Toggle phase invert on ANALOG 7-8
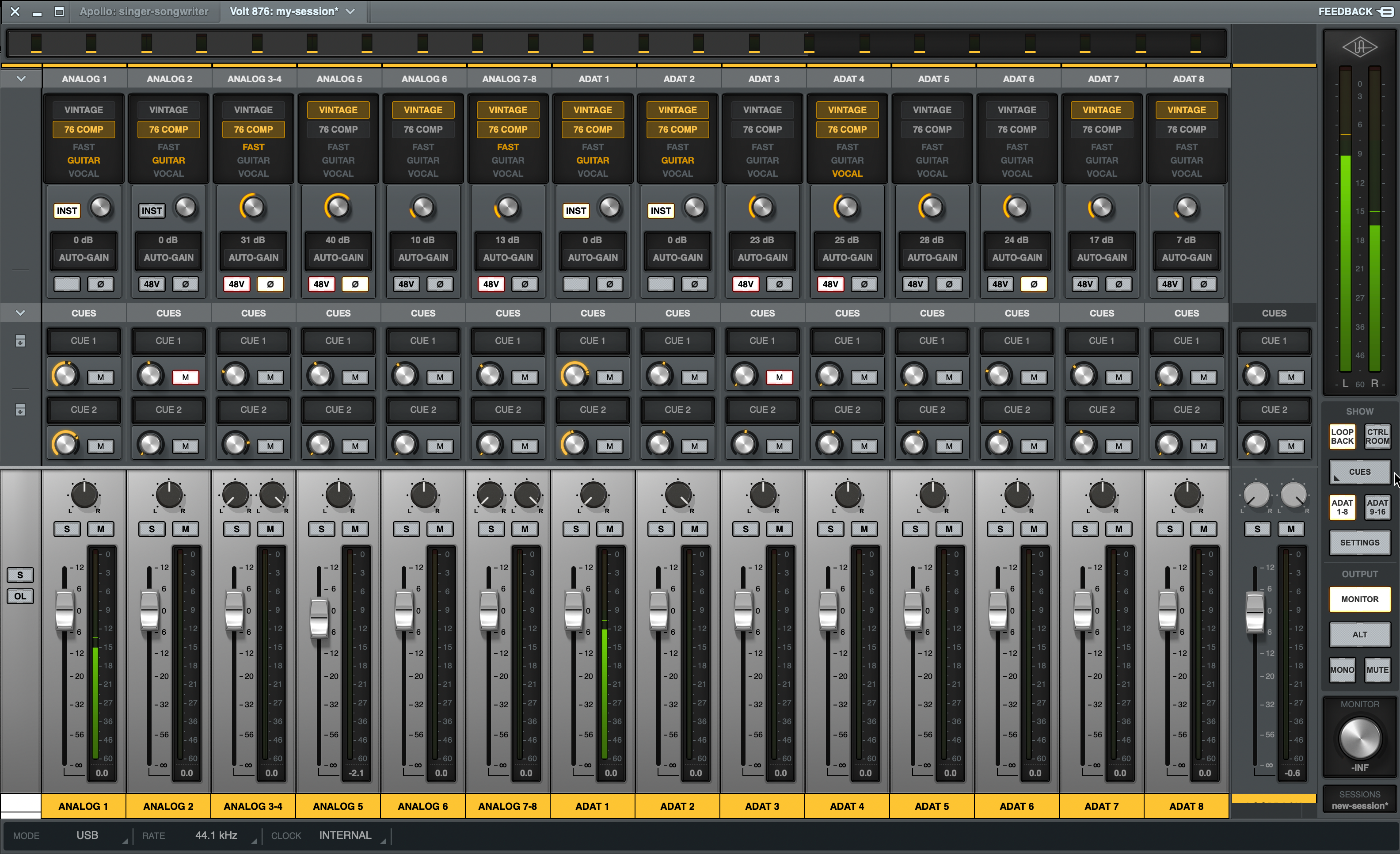The width and height of the screenshot is (1400, 854). (x=524, y=284)
